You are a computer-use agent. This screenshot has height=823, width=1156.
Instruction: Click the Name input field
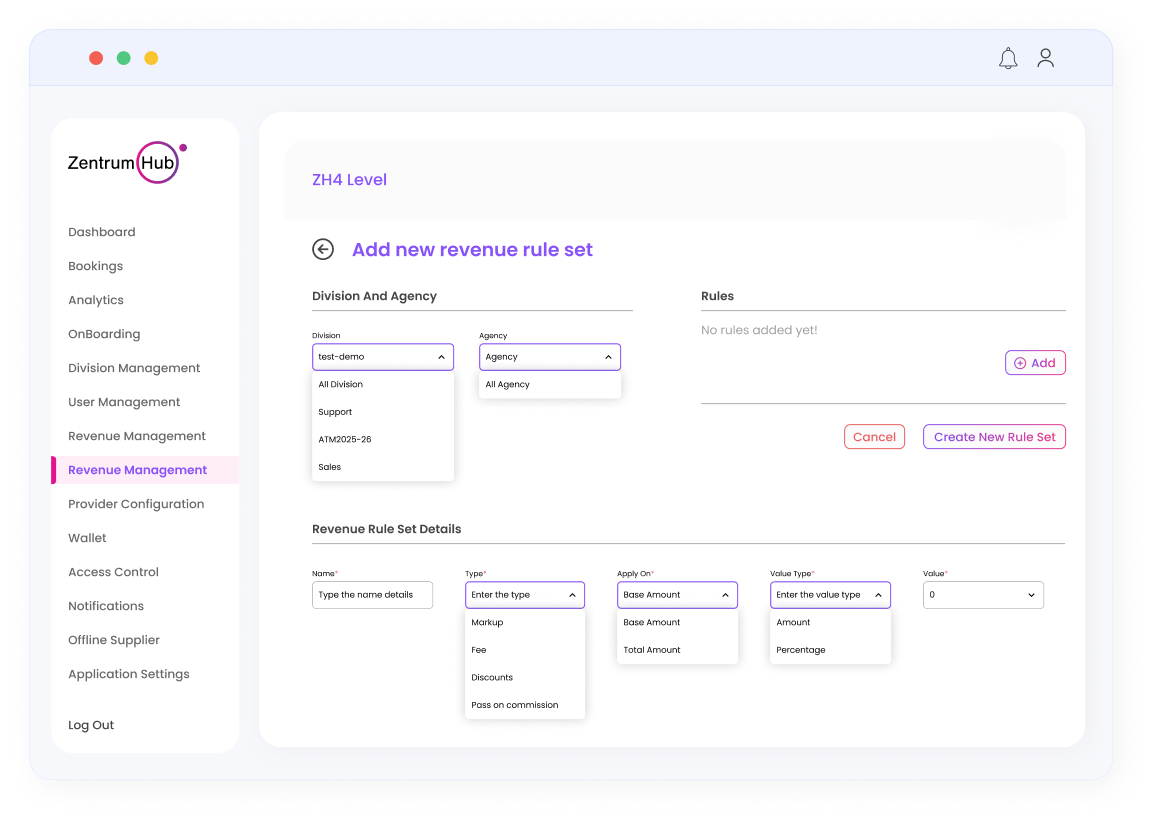[372, 595]
